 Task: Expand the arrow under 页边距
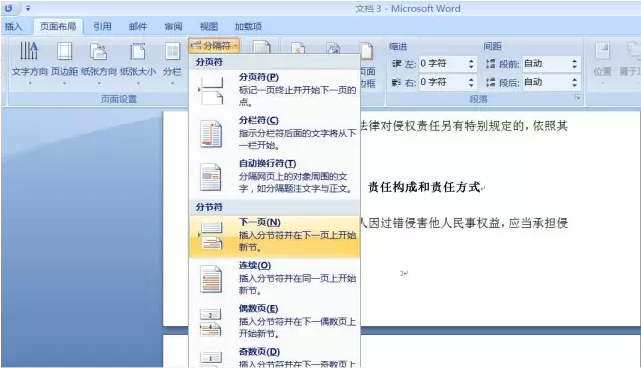click(64, 83)
